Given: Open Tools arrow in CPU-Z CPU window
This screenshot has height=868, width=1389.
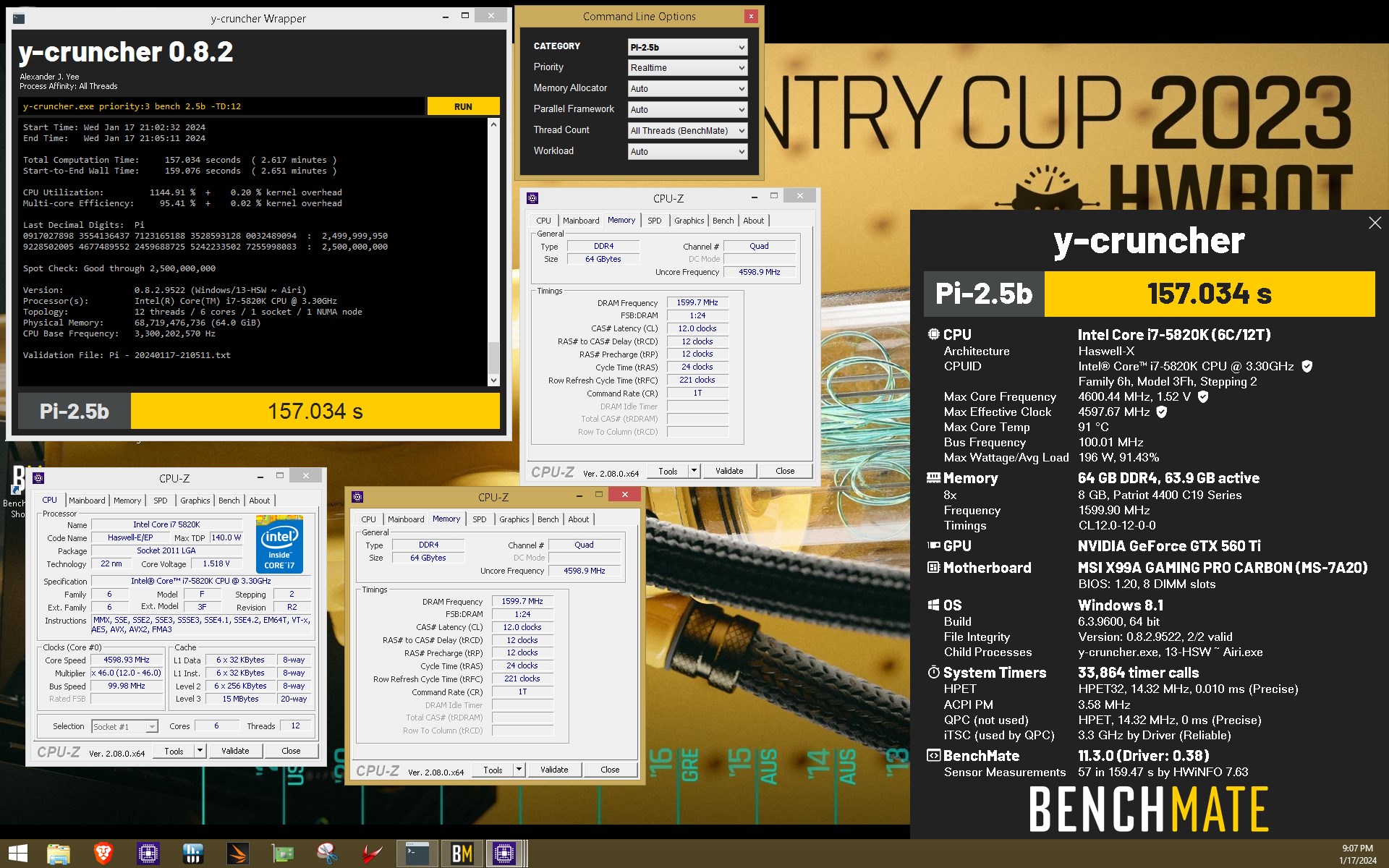Looking at the screenshot, I should click(x=200, y=751).
